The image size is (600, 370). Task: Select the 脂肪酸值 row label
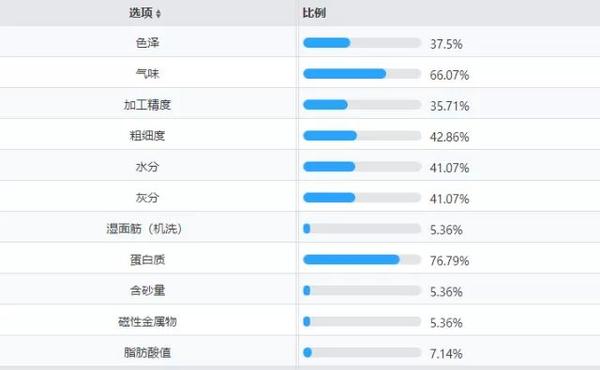pos(147,352)
